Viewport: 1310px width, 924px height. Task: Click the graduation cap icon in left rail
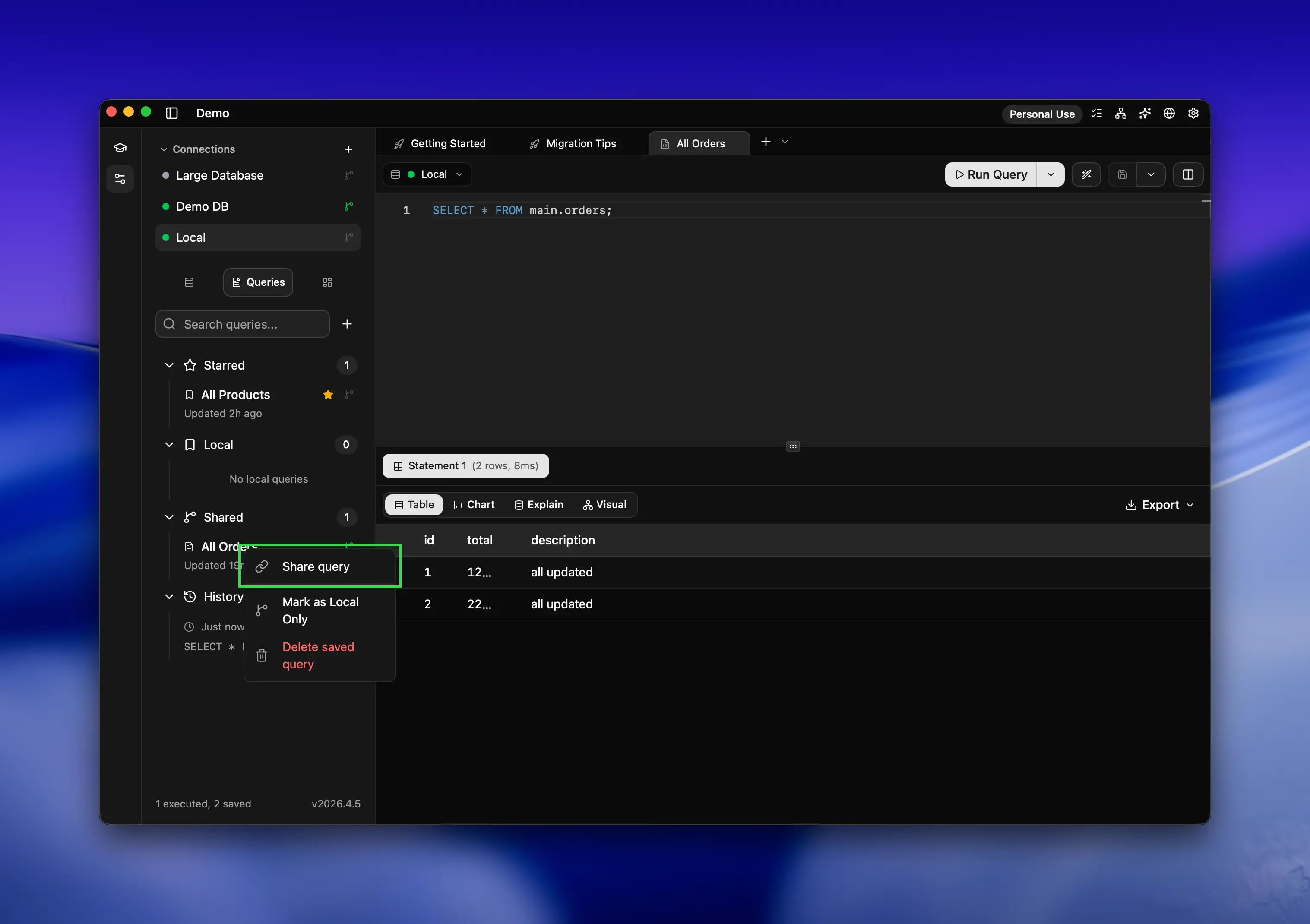coord(120,148)
